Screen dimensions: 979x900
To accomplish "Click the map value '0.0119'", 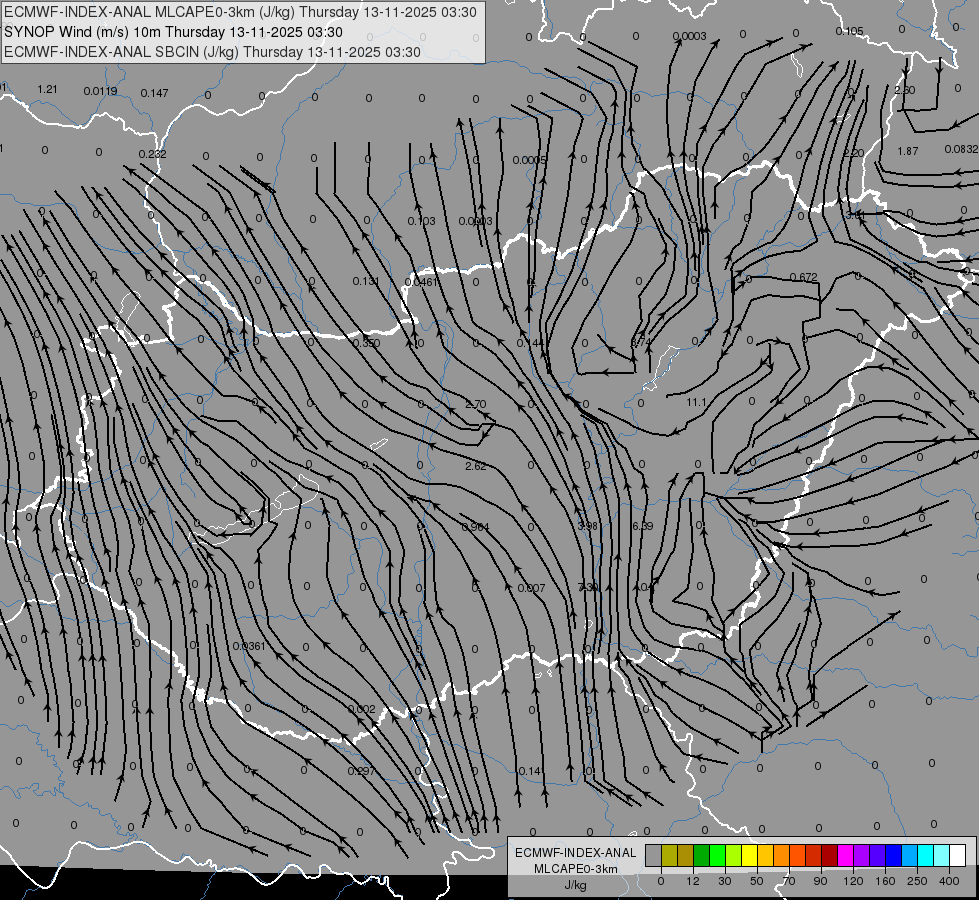I will [100, 91].
